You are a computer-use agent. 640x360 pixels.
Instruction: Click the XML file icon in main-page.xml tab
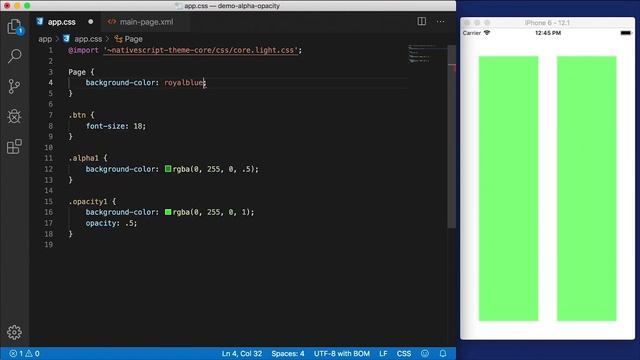click(111, 22)
